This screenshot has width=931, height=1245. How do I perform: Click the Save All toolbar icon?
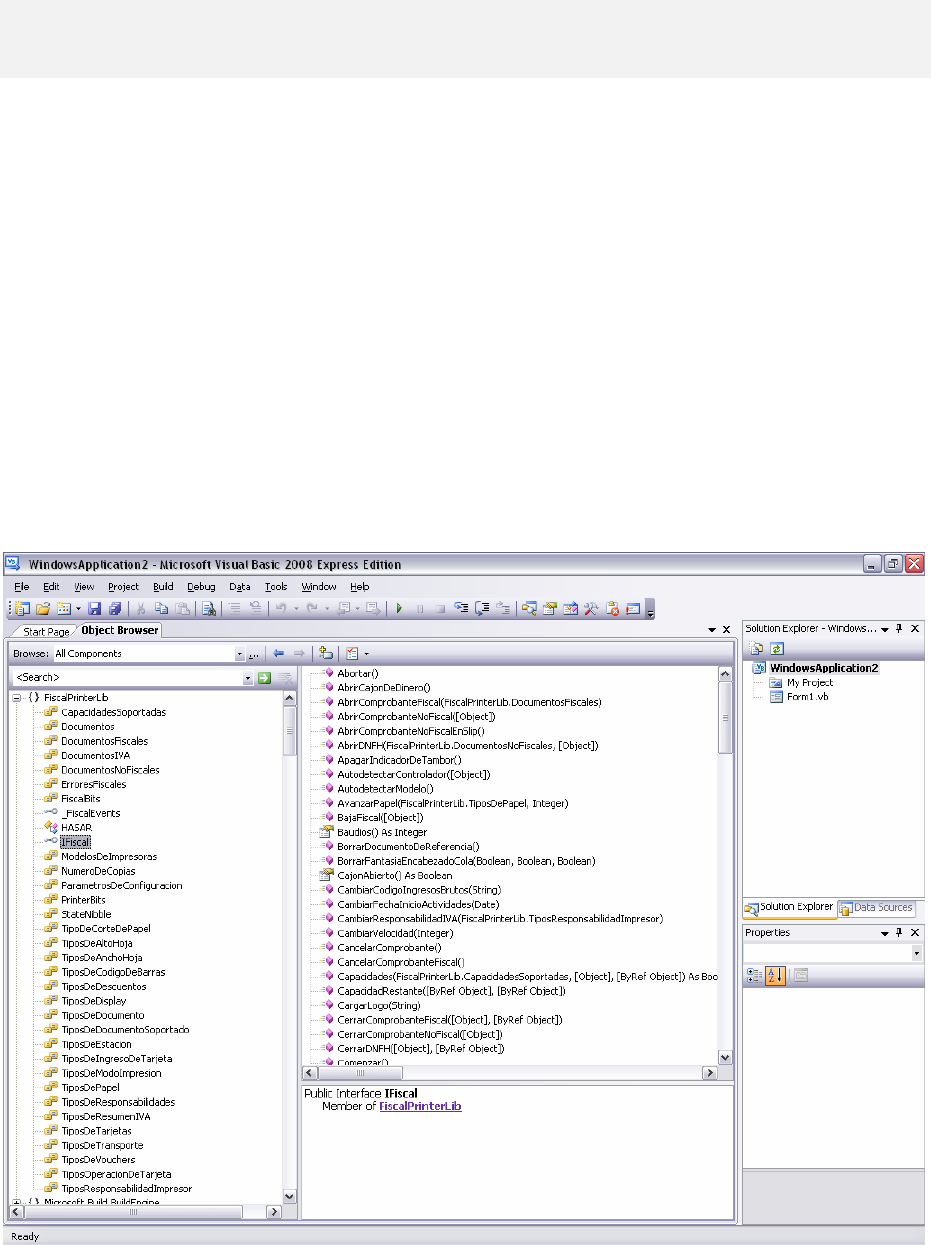click(x=114, y=608)
